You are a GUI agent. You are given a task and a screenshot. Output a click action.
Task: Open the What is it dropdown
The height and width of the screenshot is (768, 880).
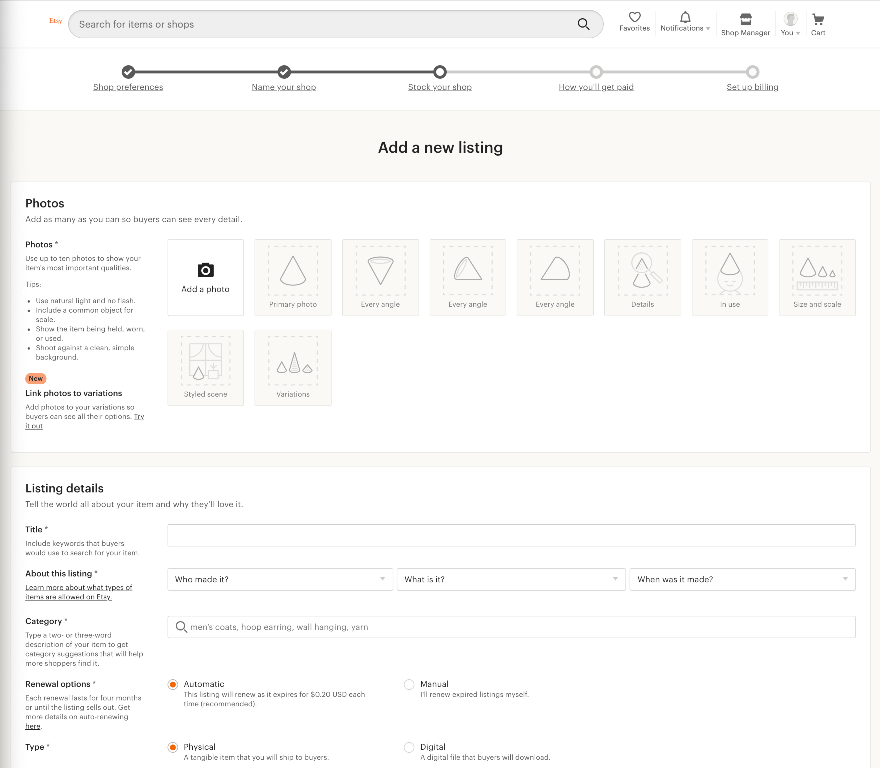tap(511, 579)
